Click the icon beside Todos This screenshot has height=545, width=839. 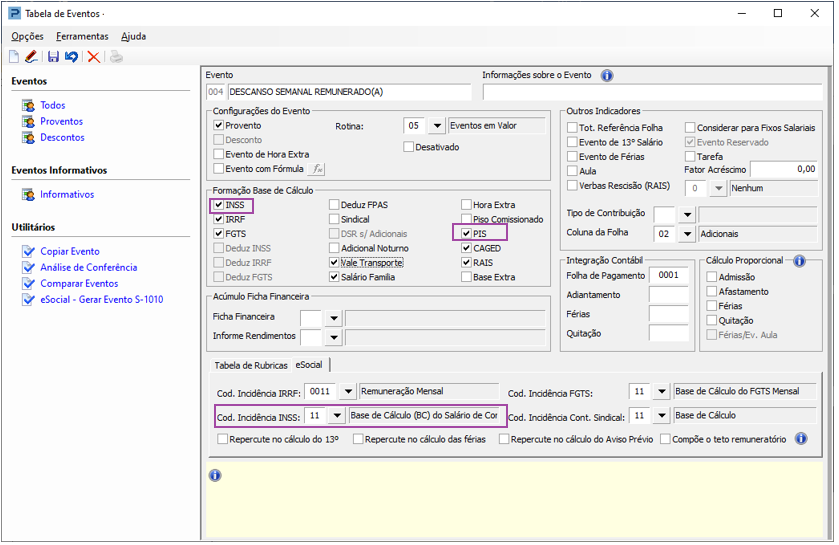(x=28, y=105)
